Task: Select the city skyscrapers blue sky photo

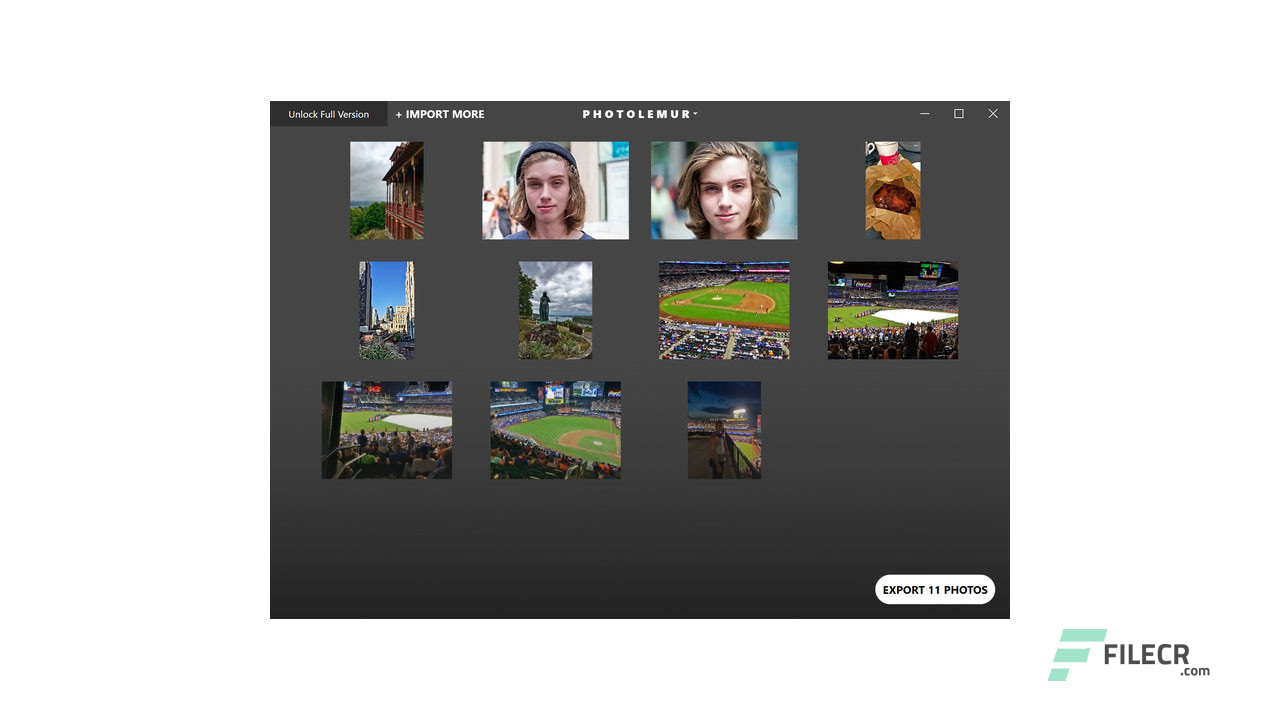Action: [x=387, y=310]
